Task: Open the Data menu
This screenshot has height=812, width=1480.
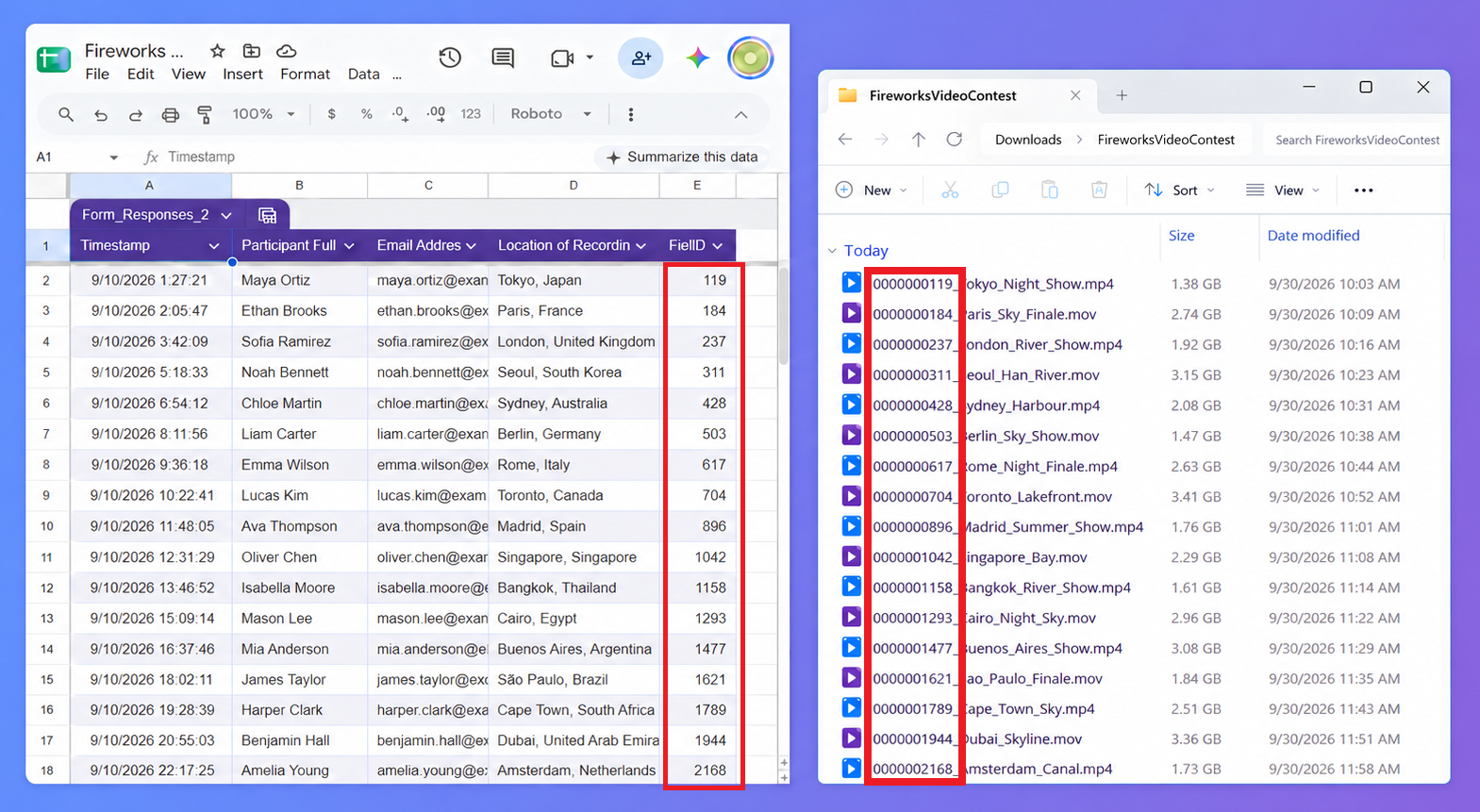Action: pos(363,75)
